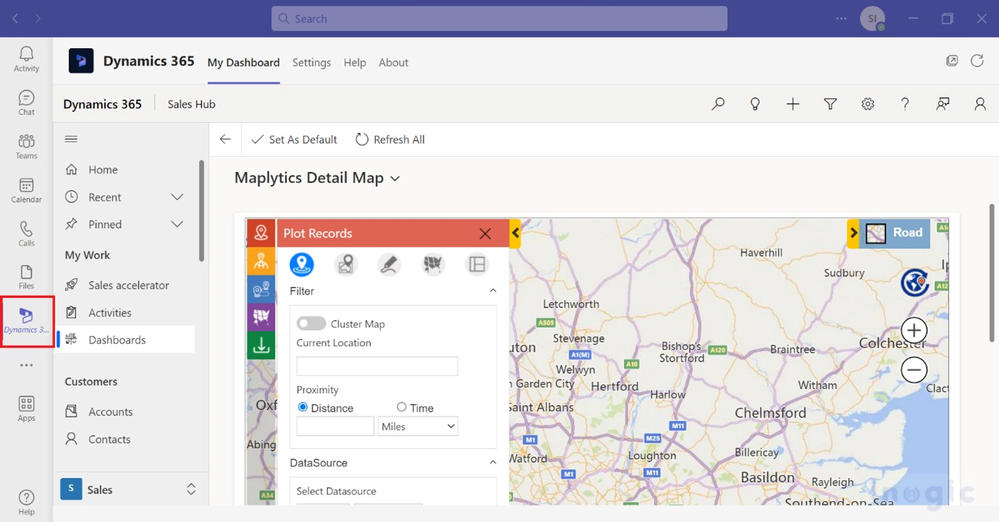Viewport: 999px width, 522px height.
Task: Collapse the Plot Records panel with left arrow
Action: point(515,233)
